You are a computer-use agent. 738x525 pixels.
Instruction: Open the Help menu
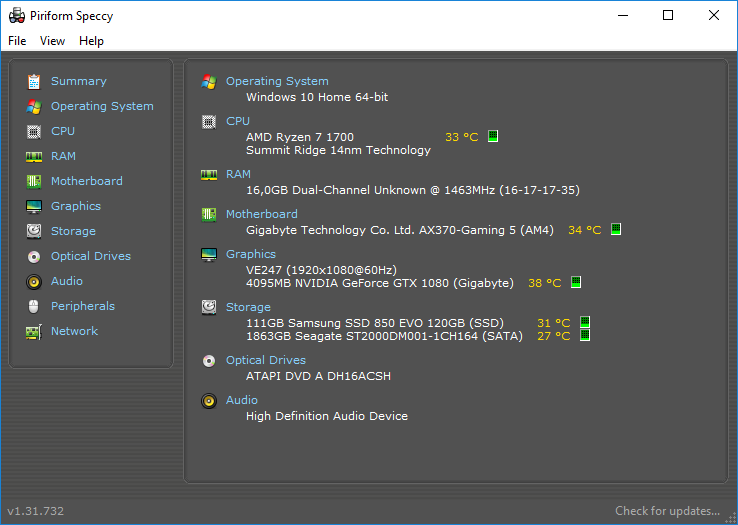pos(91,41)
